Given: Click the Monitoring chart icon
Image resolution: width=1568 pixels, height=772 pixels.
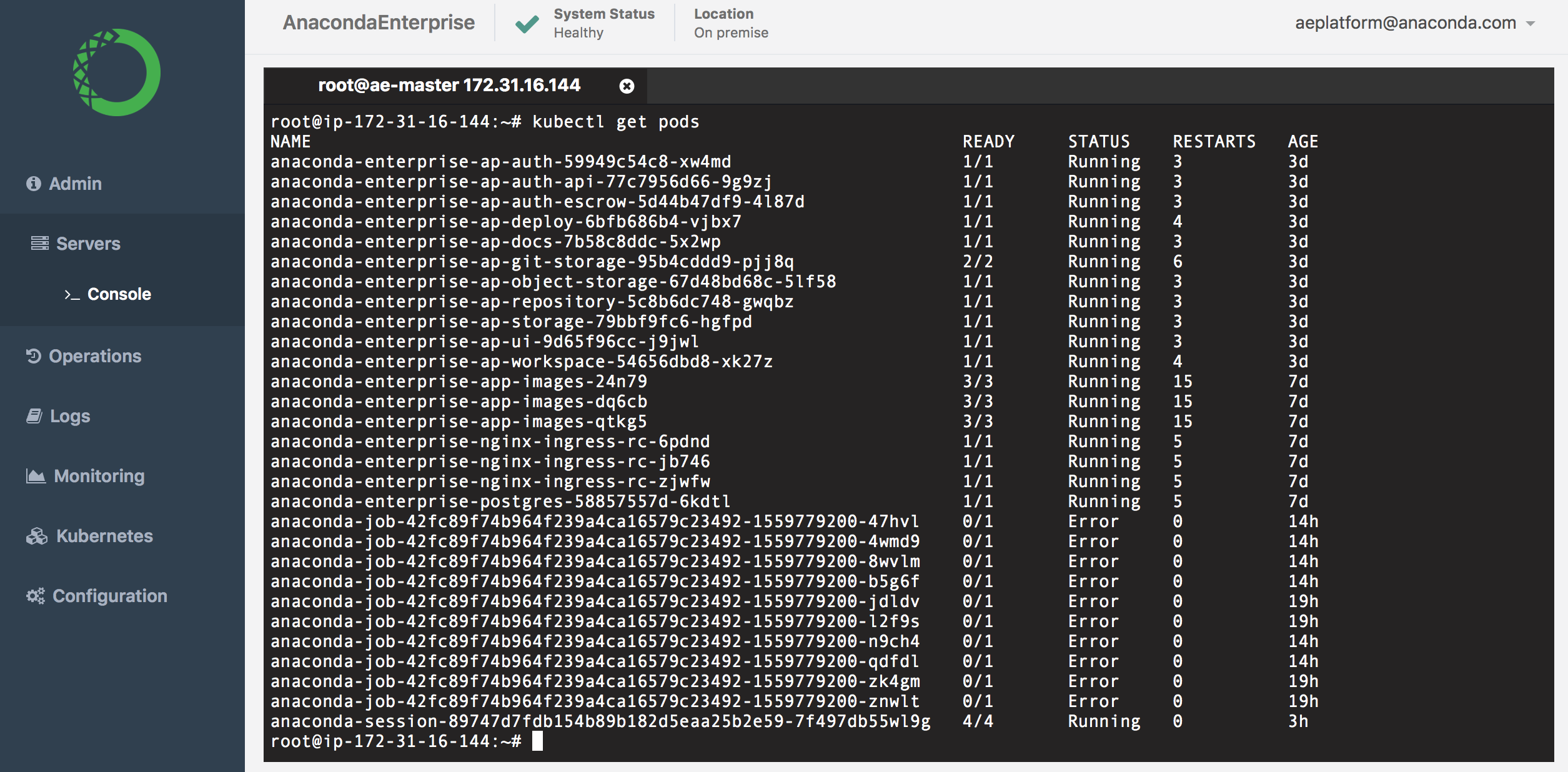Looking at the screenshot, I should [x=36, y=476].
